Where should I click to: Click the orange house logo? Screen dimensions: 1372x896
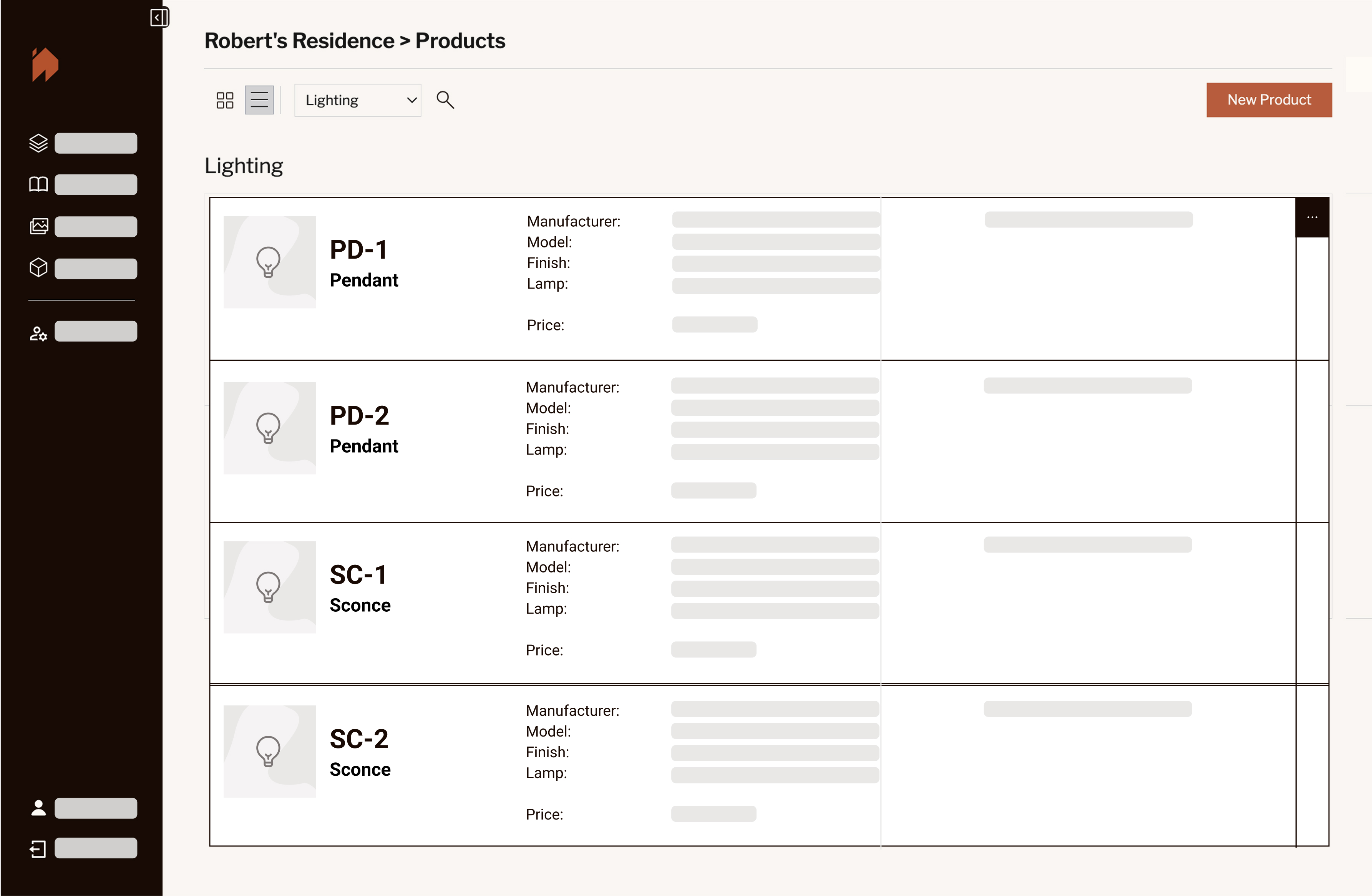(45, 65)
